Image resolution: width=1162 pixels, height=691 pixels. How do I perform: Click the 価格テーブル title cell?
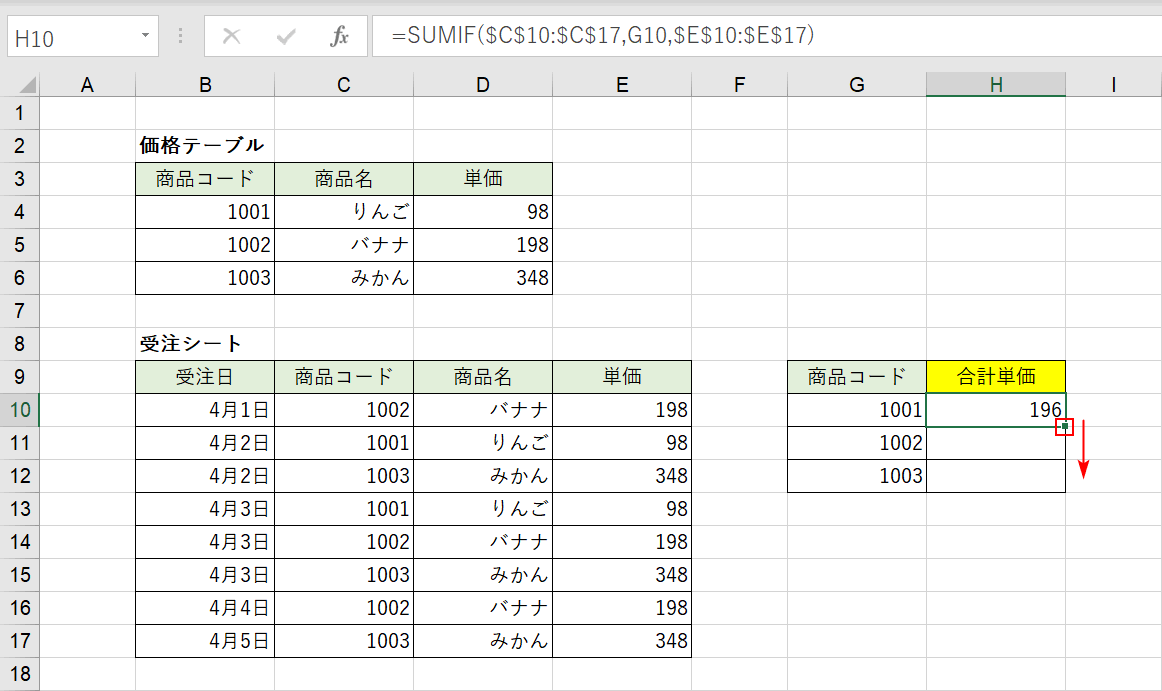click(205, 146)
